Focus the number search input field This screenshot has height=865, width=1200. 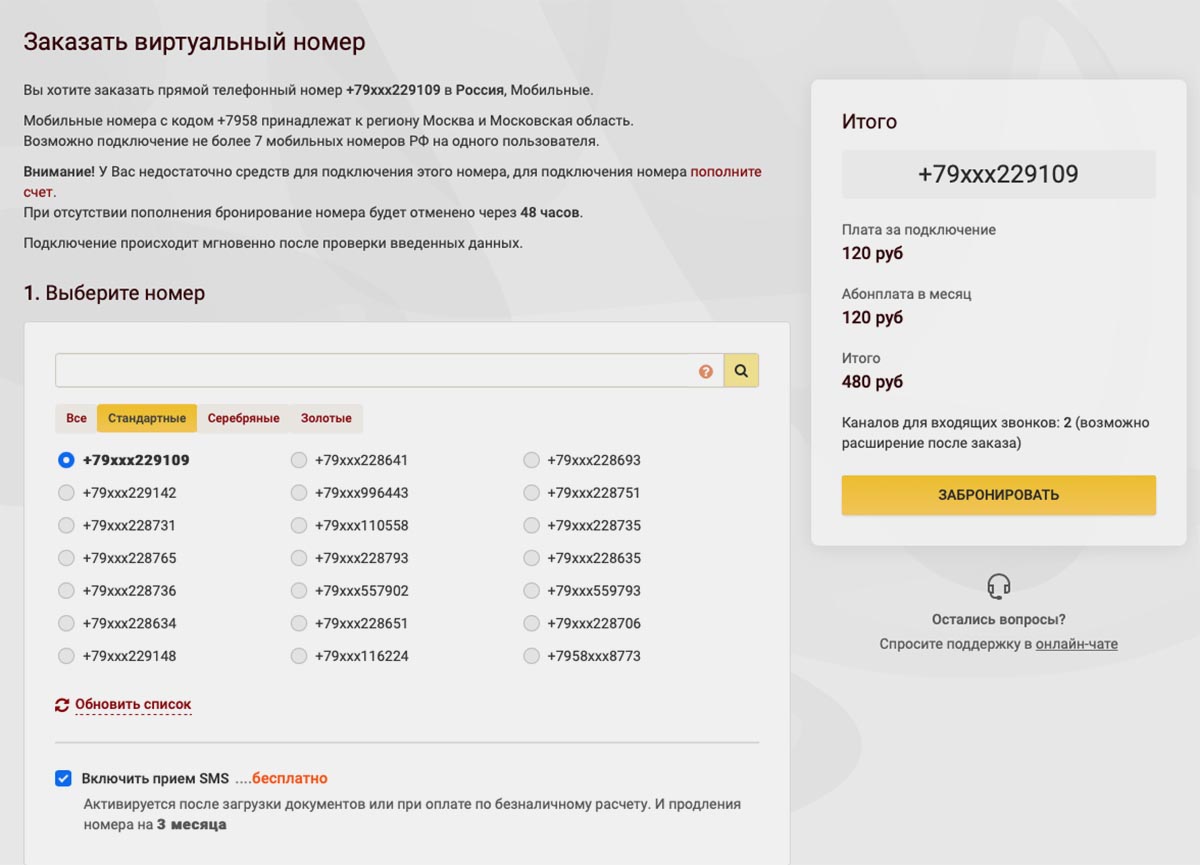click(375, 371)
